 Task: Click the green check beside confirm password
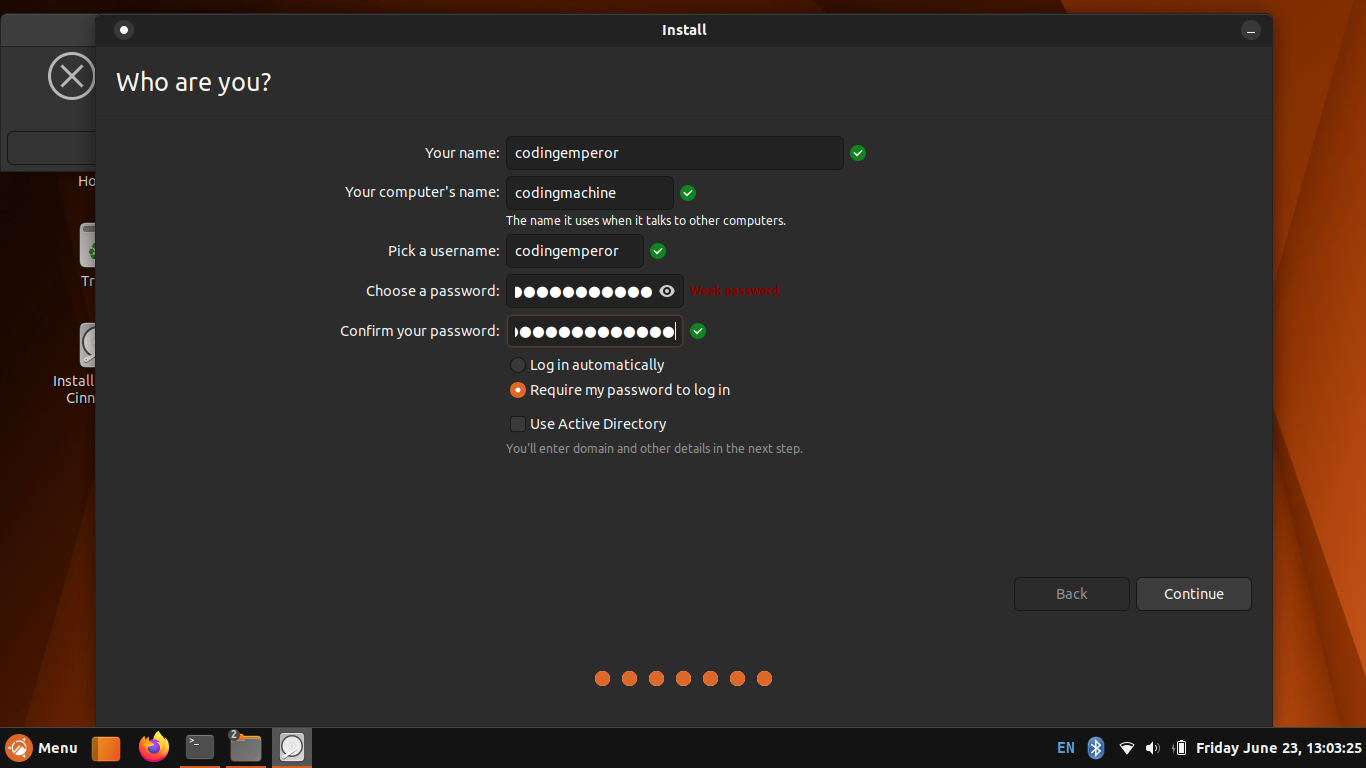pyautogui.click(x=698, y=331)
